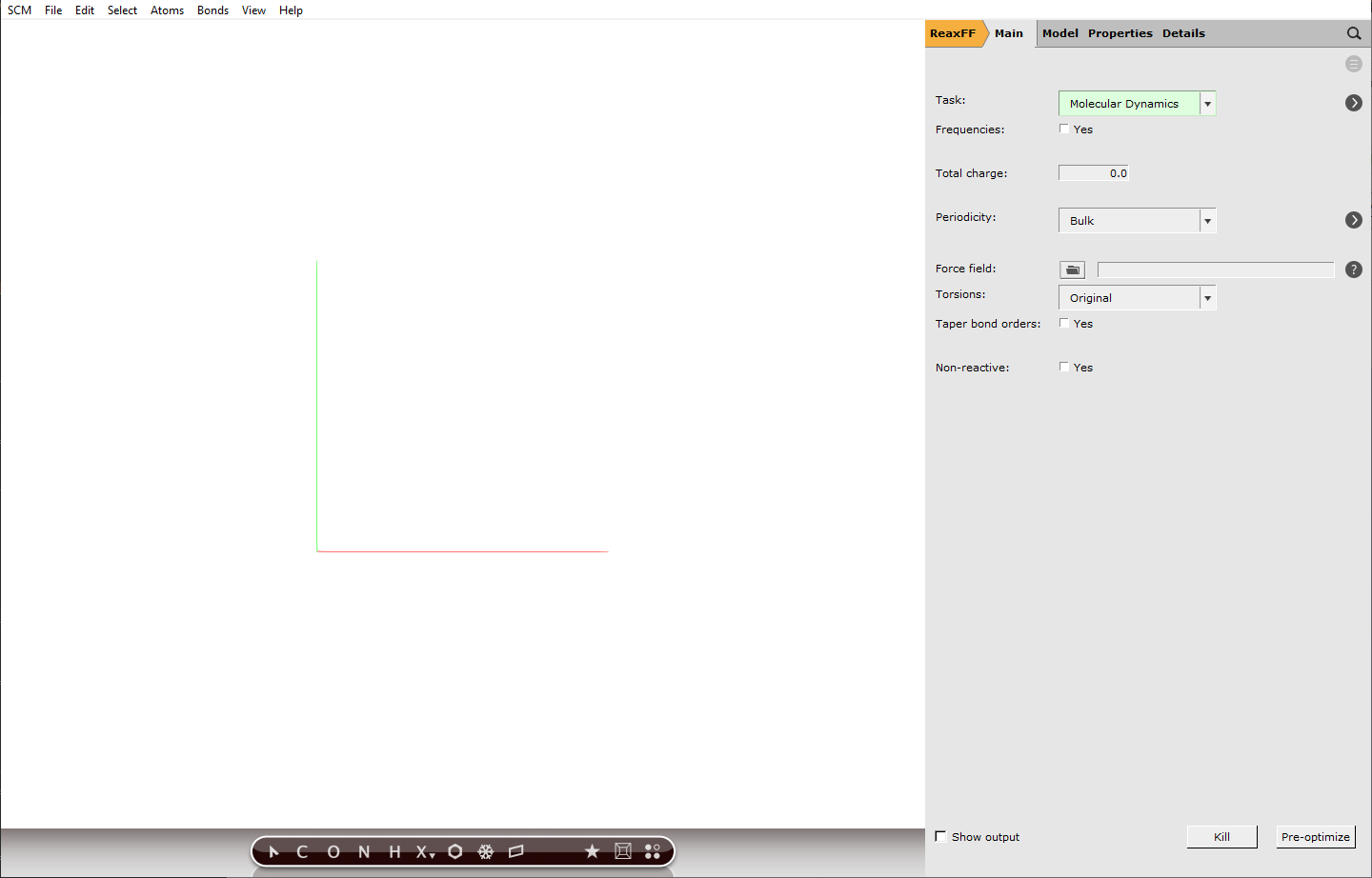Open the star structures tool
The image size is (1372, 878).
pyautogui.click(x=592, y=851)
